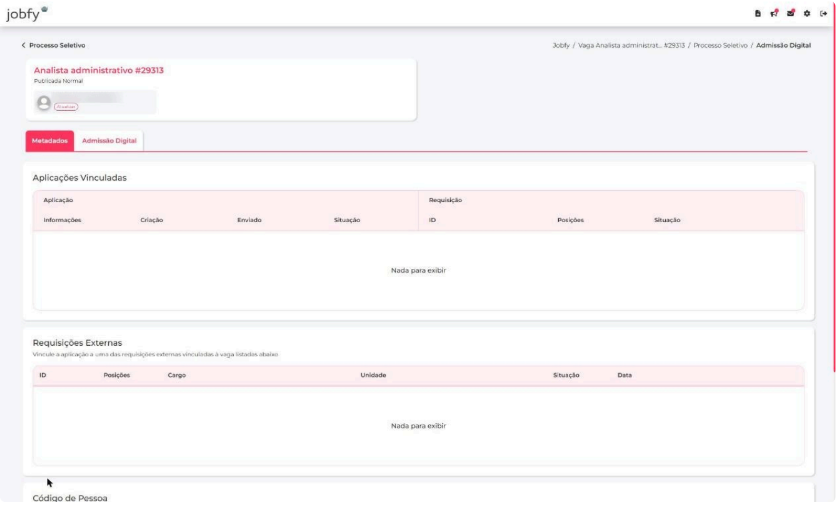
Task: Click the Vincule a aplicação helper text
Action: coord(155,355)
